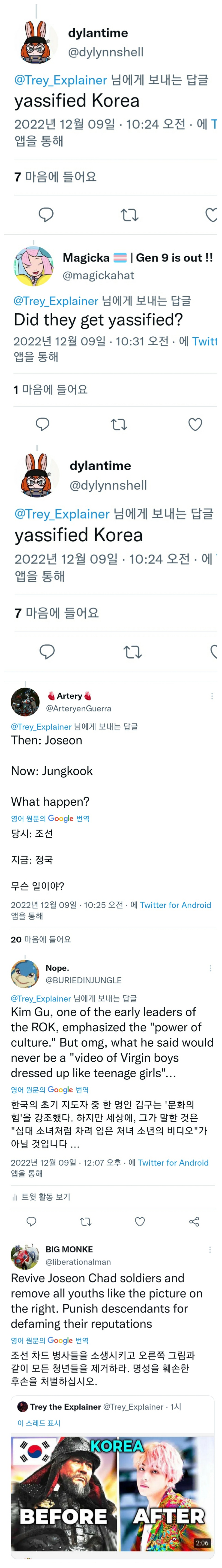This screenshot has height=1568, width=222.
Task: Expand three-dot menu on Nope's tweet
Action: (x=211, y=968)
